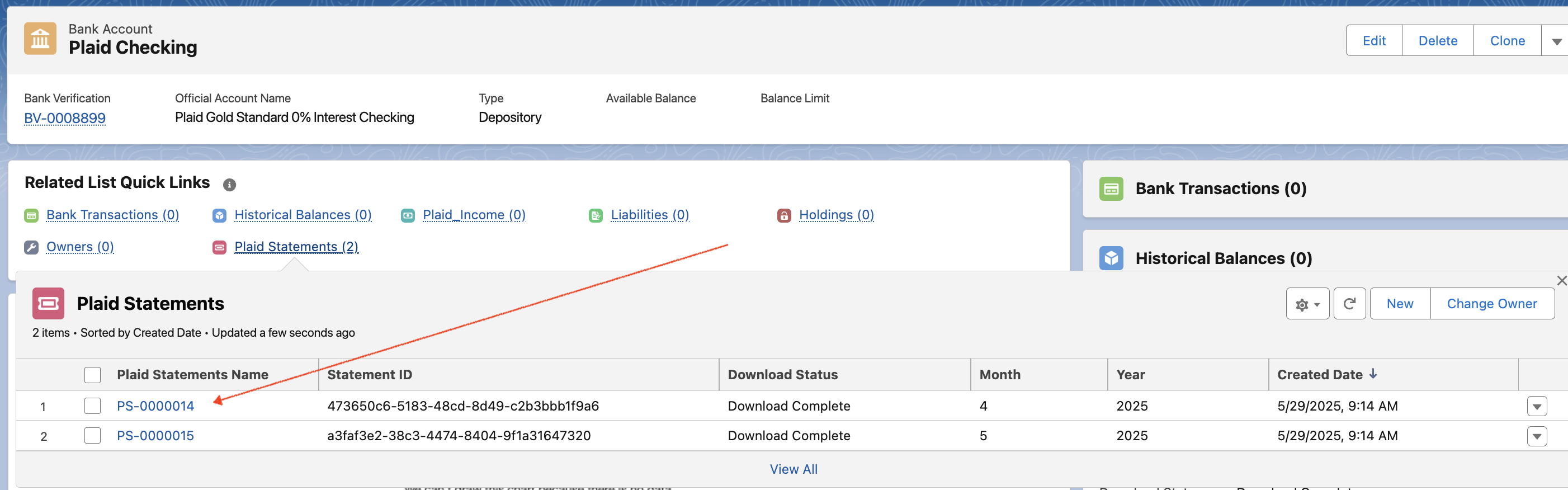
Task: Open statement record PS-0000015
Action: coord(155,436)
